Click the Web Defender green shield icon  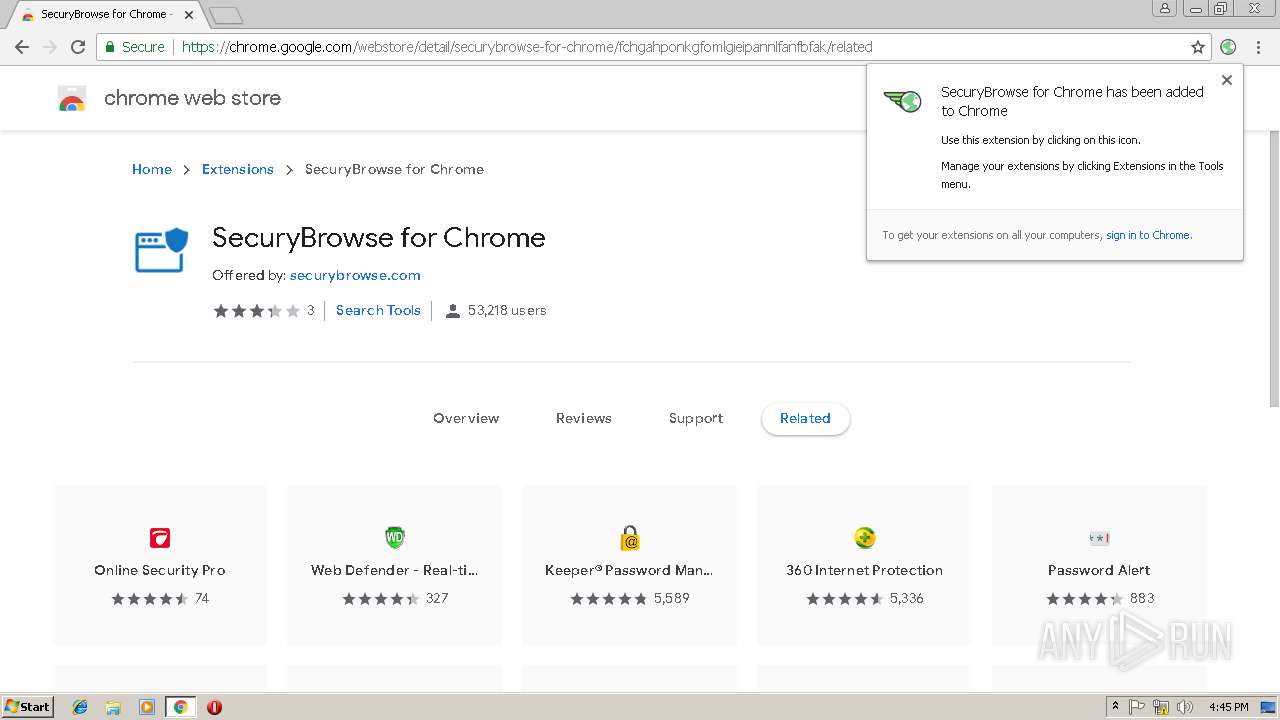pyautogui.click(x=395, y=538)
